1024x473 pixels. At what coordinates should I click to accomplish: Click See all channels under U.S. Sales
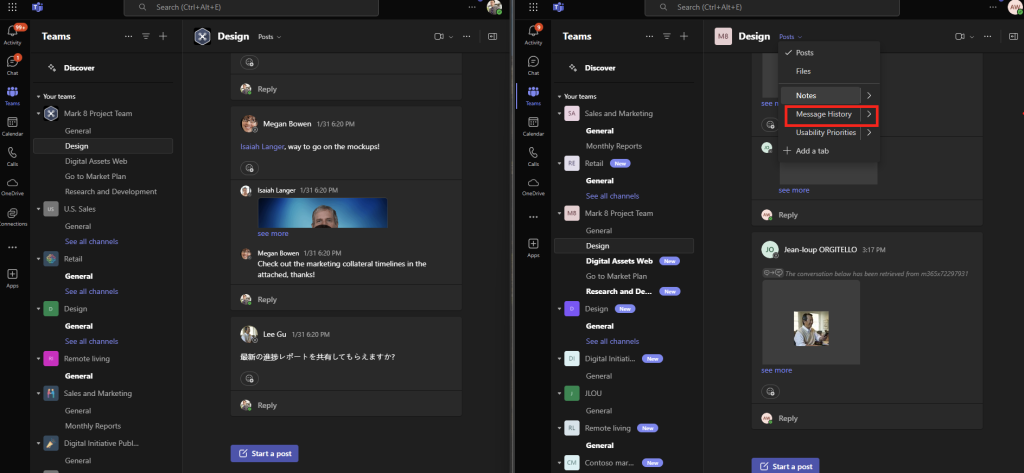[x=91, y=241]
